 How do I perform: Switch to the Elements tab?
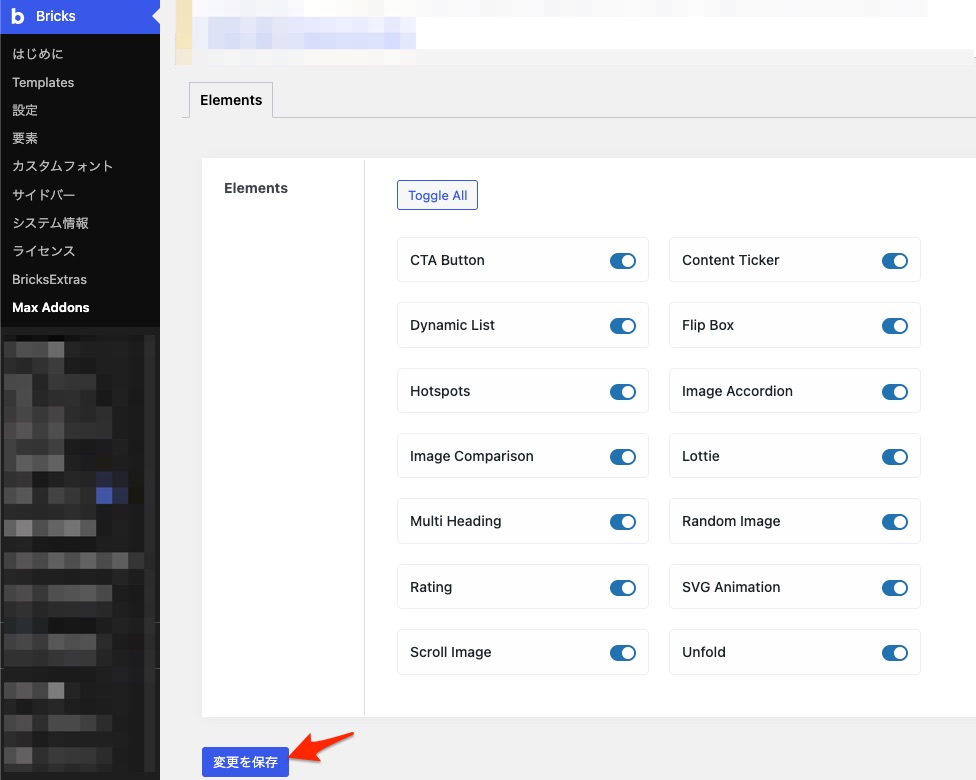pos(230,100)
